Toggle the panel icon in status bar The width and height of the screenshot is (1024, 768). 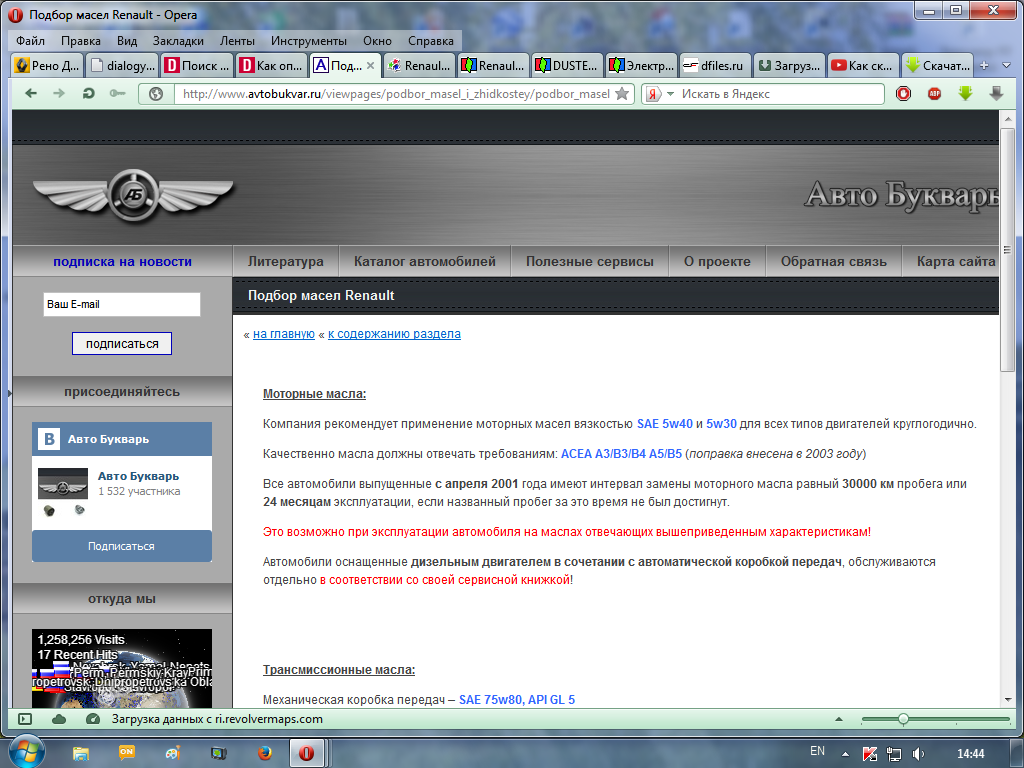(x=25, y=719)
